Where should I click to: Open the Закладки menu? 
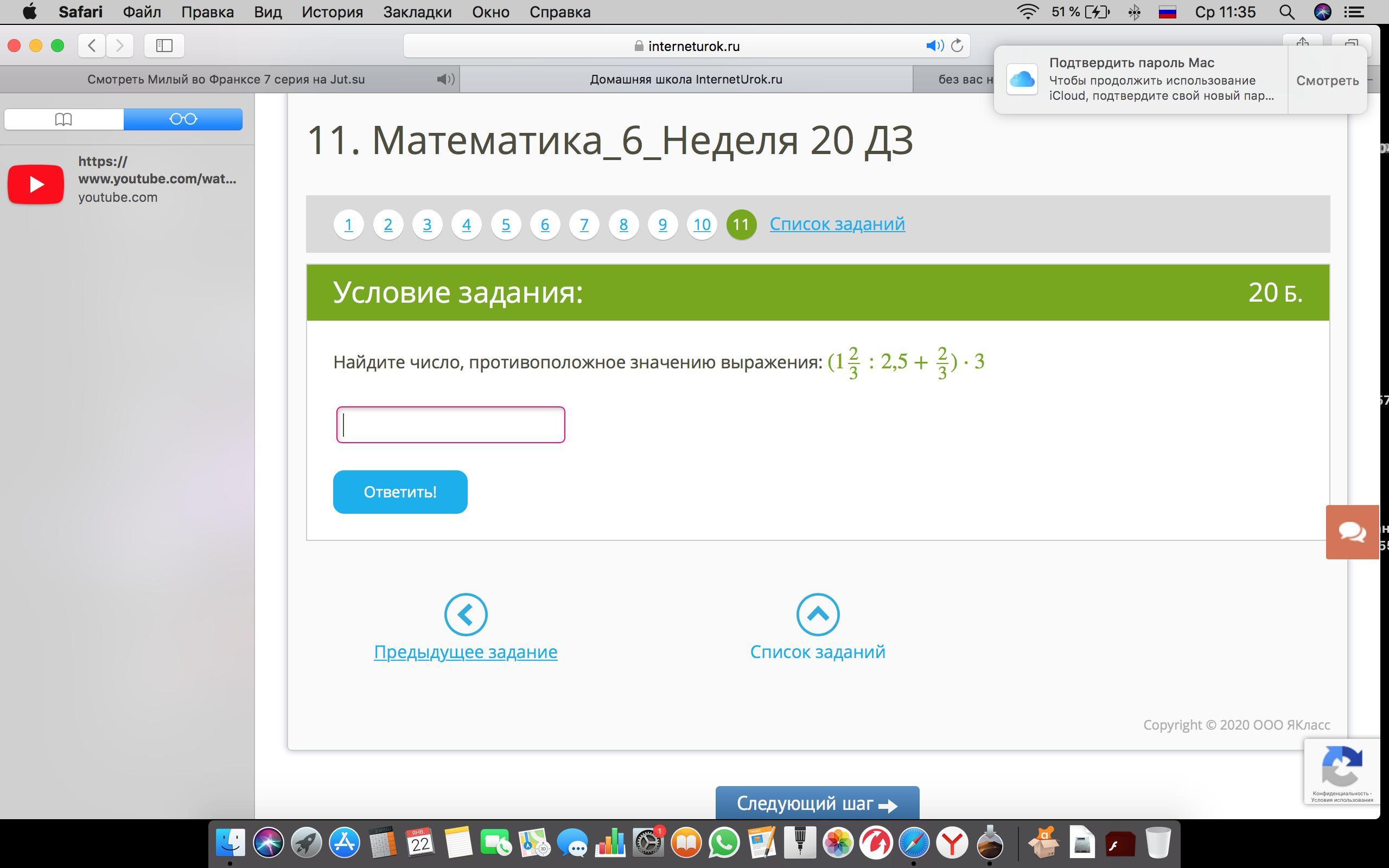pyautogui.click(x=417, y=12)
